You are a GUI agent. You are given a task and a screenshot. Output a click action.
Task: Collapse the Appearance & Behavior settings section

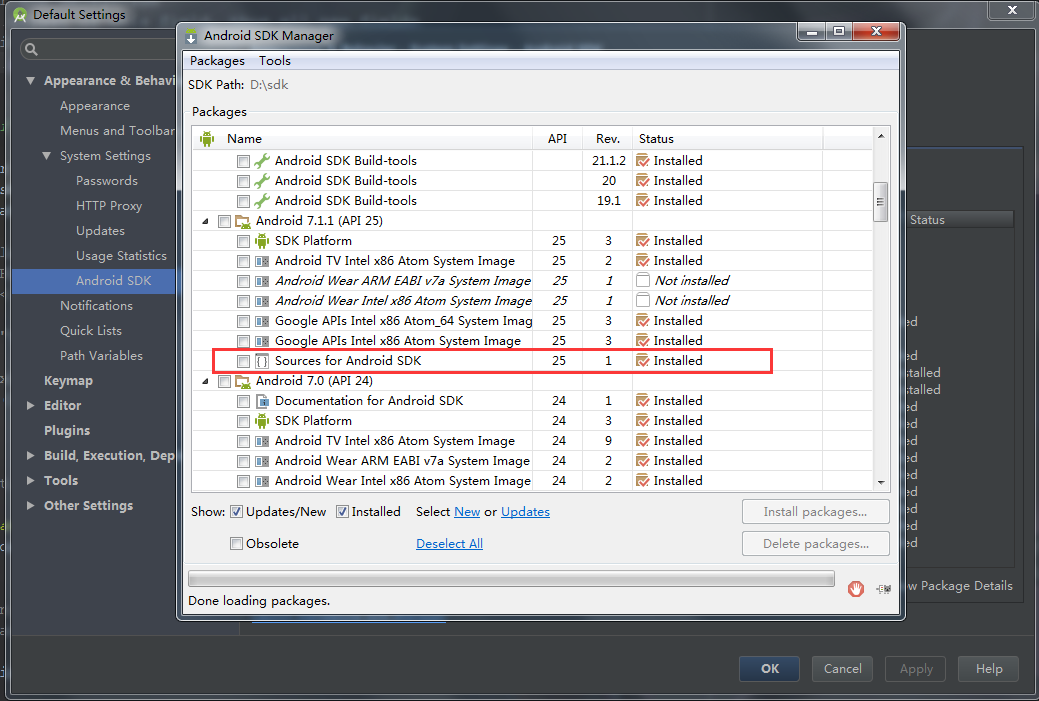30,81
